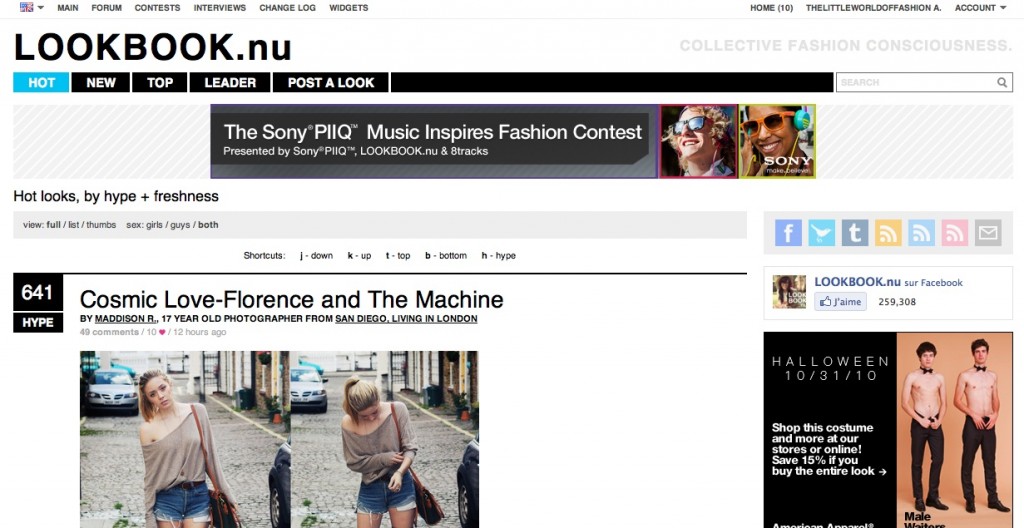Open the MADDISON R. author link
Viewport: 1024px width, 528px height.
[127, 319]
